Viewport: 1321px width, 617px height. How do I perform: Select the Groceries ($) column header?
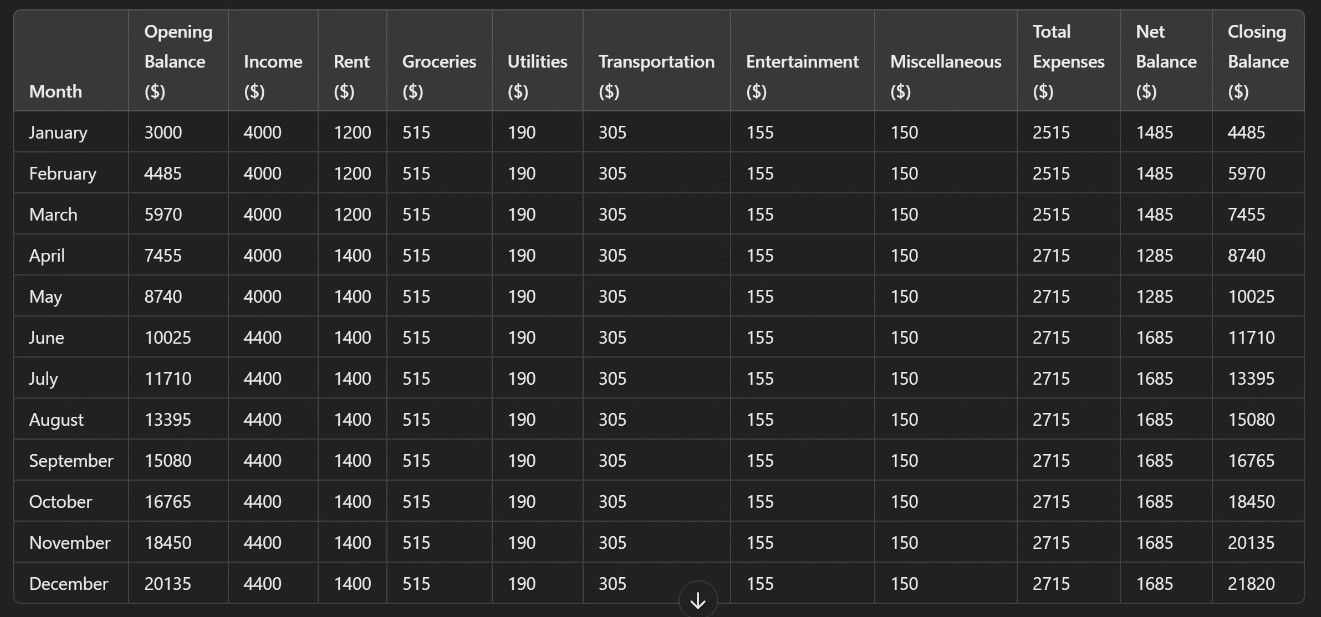pyautogui.click(x=439, y=76)
